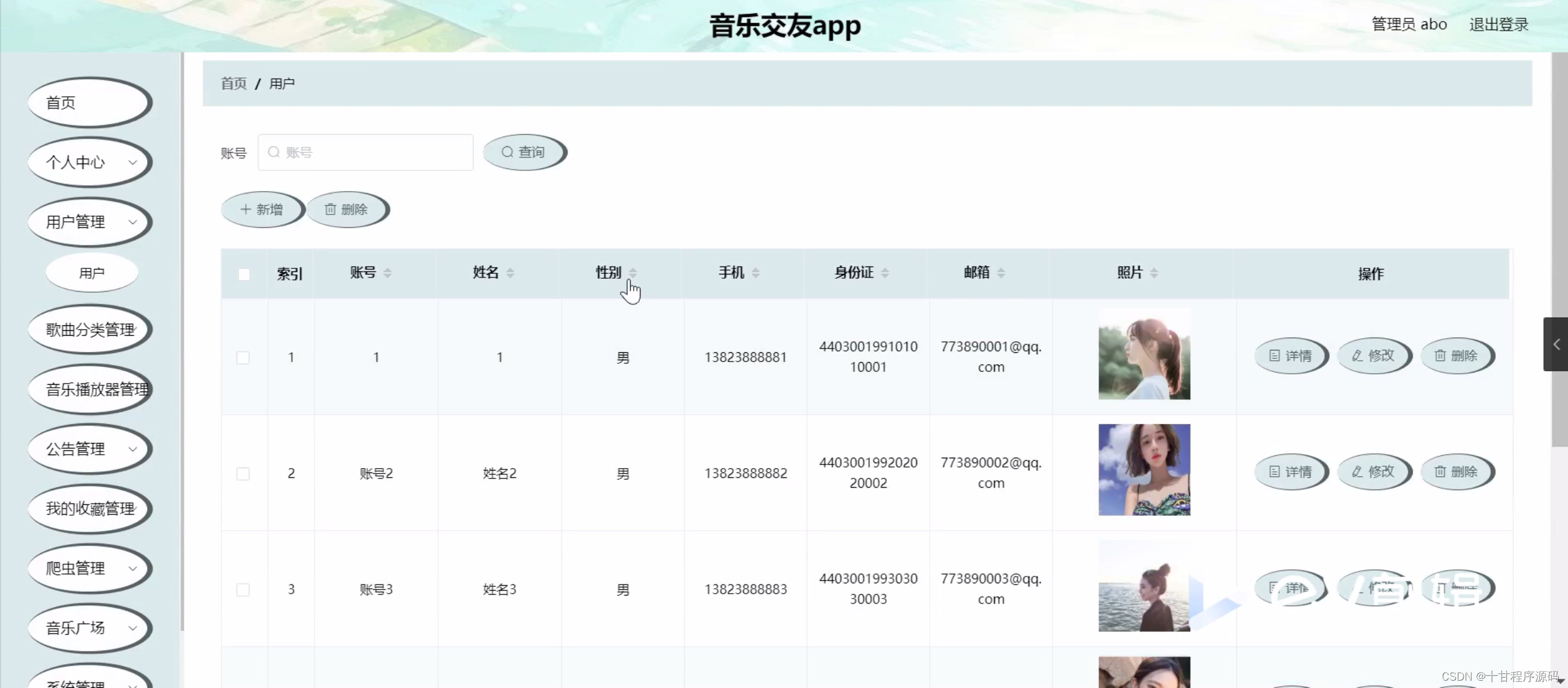Image resolution: width=1568 pixels, height=688 pixels.
Task: Click trash icon on batch 删除 button
Action: pos(332,209)
